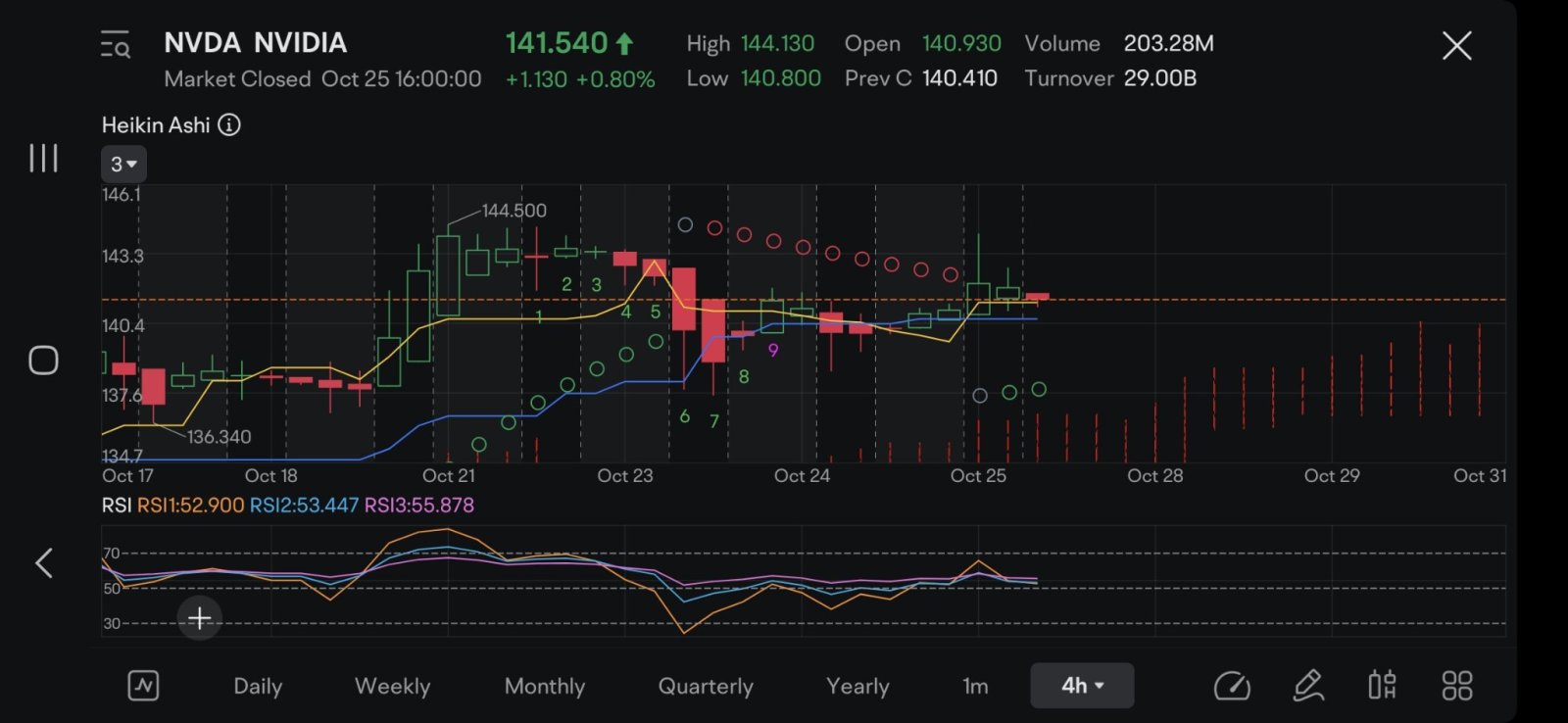Expand the 4h interval dropdown
The image size is (1568, 723).
(1082, 685)
